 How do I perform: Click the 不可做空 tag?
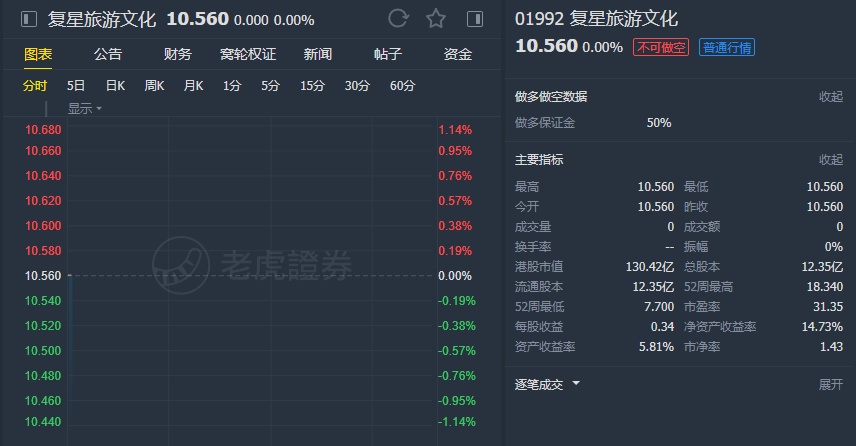pos(660,47)
